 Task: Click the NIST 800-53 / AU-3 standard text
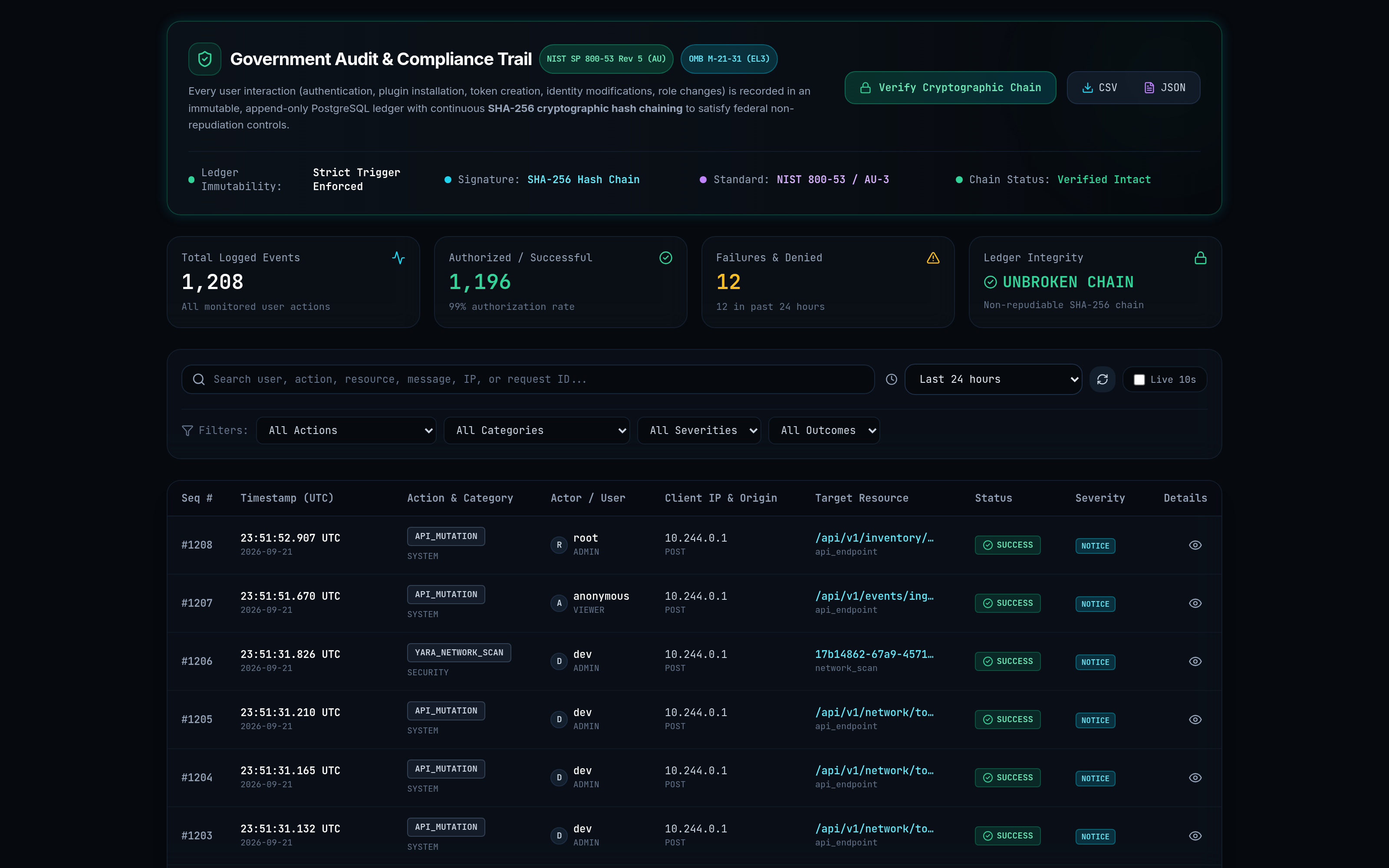[833, 180]
